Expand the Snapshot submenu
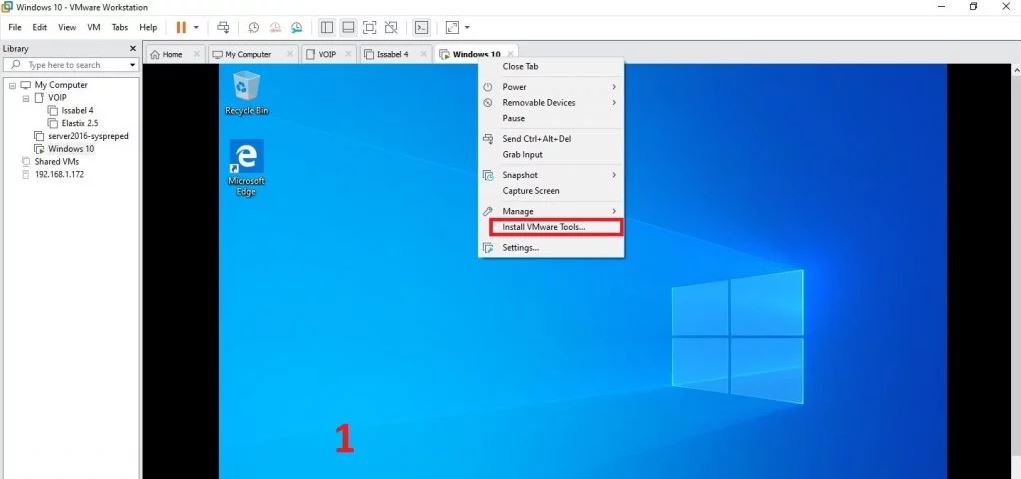 551,175
